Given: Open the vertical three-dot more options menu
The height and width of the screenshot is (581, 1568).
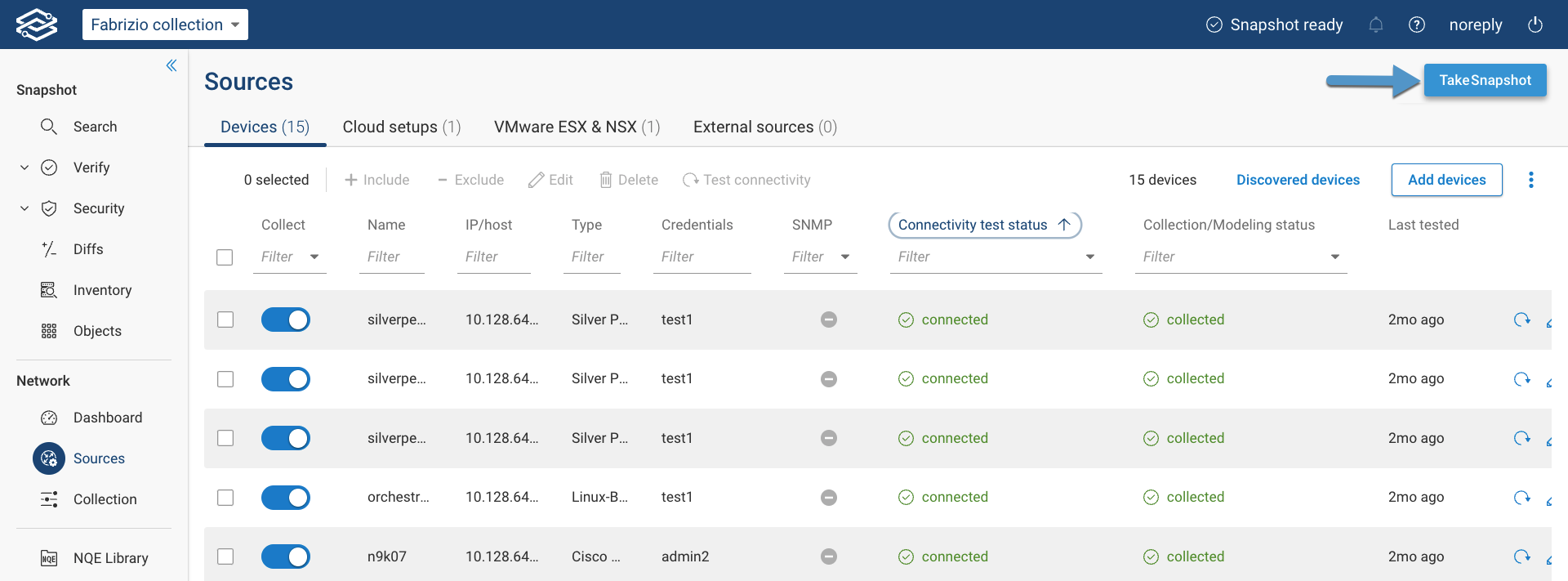Looking at the screenshot, I should pos(1531,180).
